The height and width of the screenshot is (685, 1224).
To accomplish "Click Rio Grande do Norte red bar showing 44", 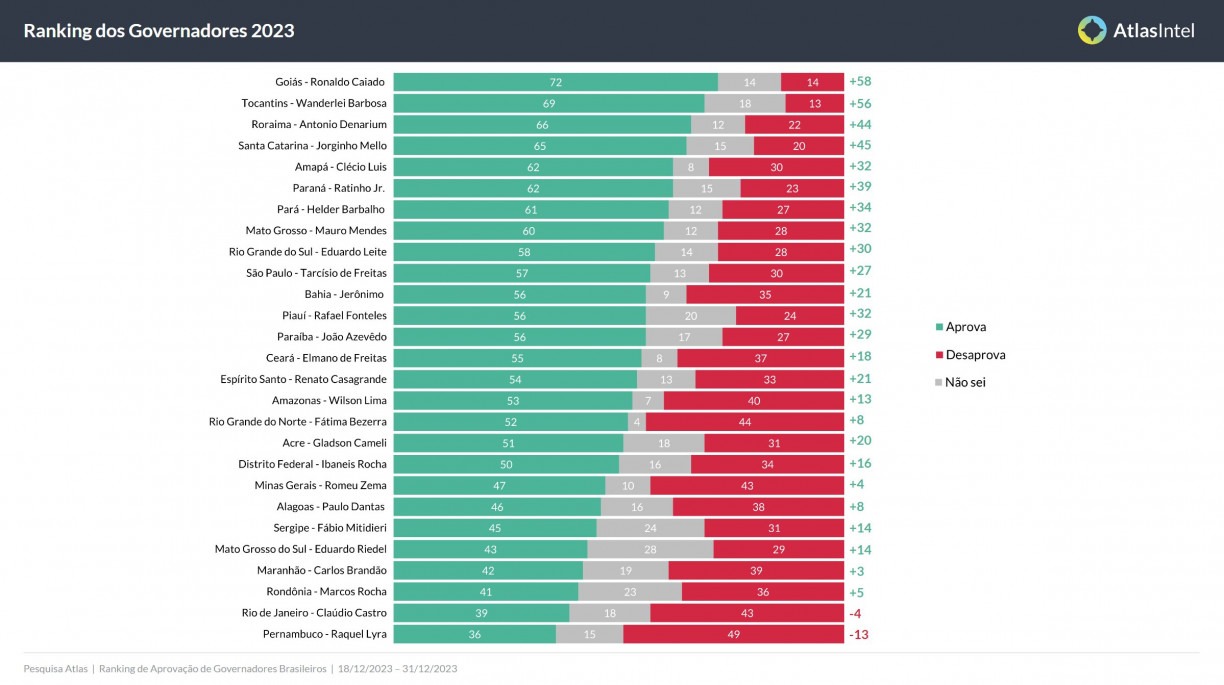I will click(x=744, y=422).
